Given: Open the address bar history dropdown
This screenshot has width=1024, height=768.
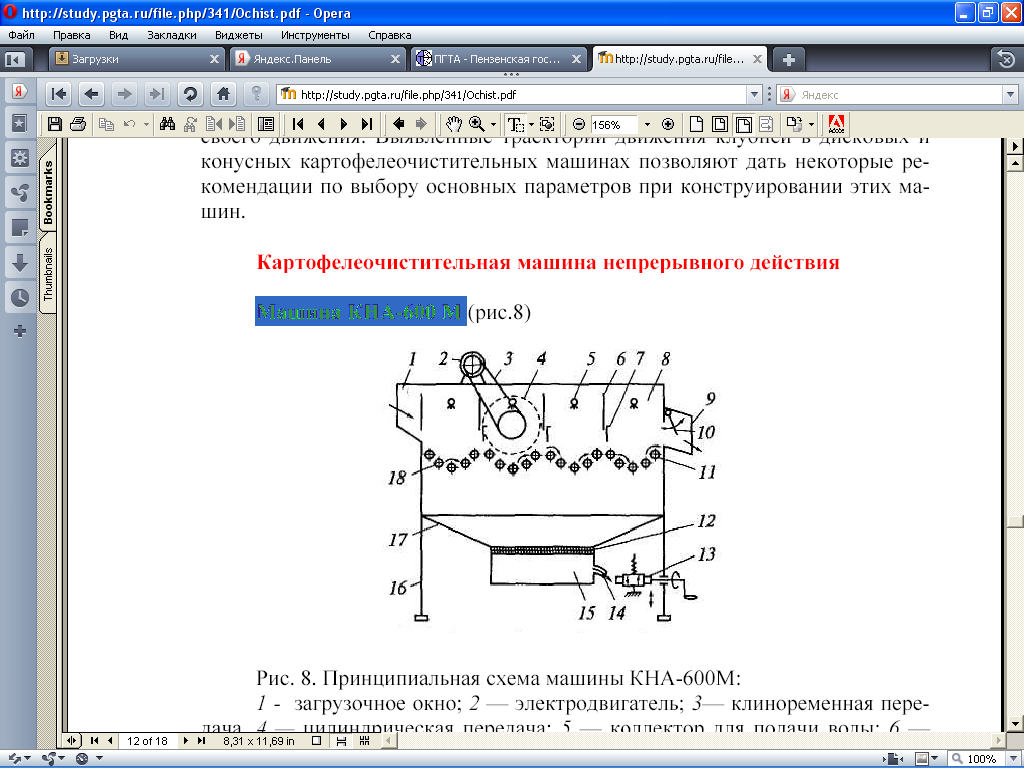Looking at the screenshot, I should (x=754, y=95).
